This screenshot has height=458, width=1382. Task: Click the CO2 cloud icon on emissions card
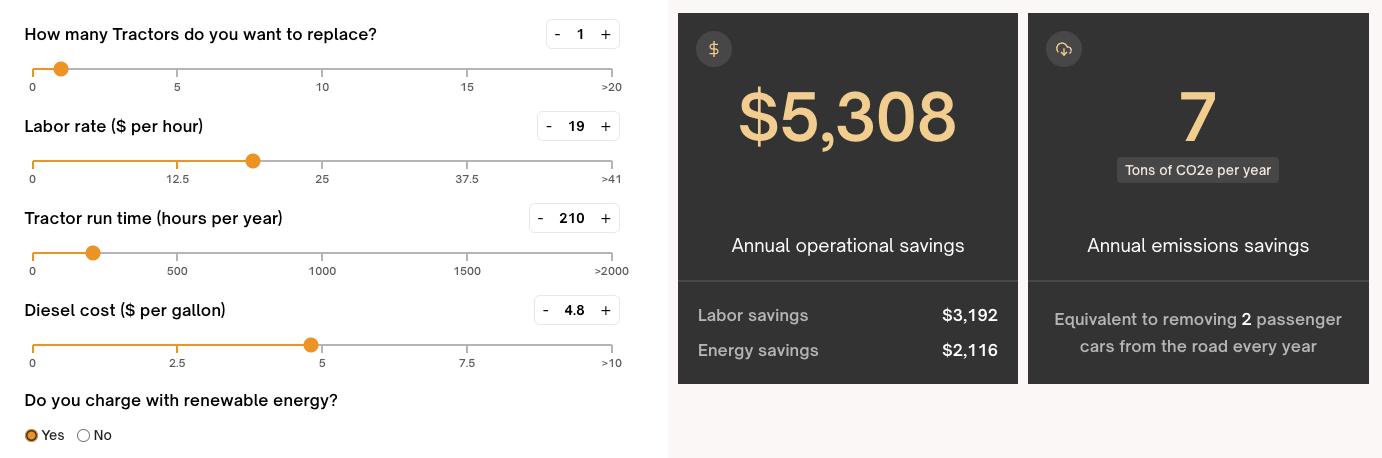(x=1064, y=49)
